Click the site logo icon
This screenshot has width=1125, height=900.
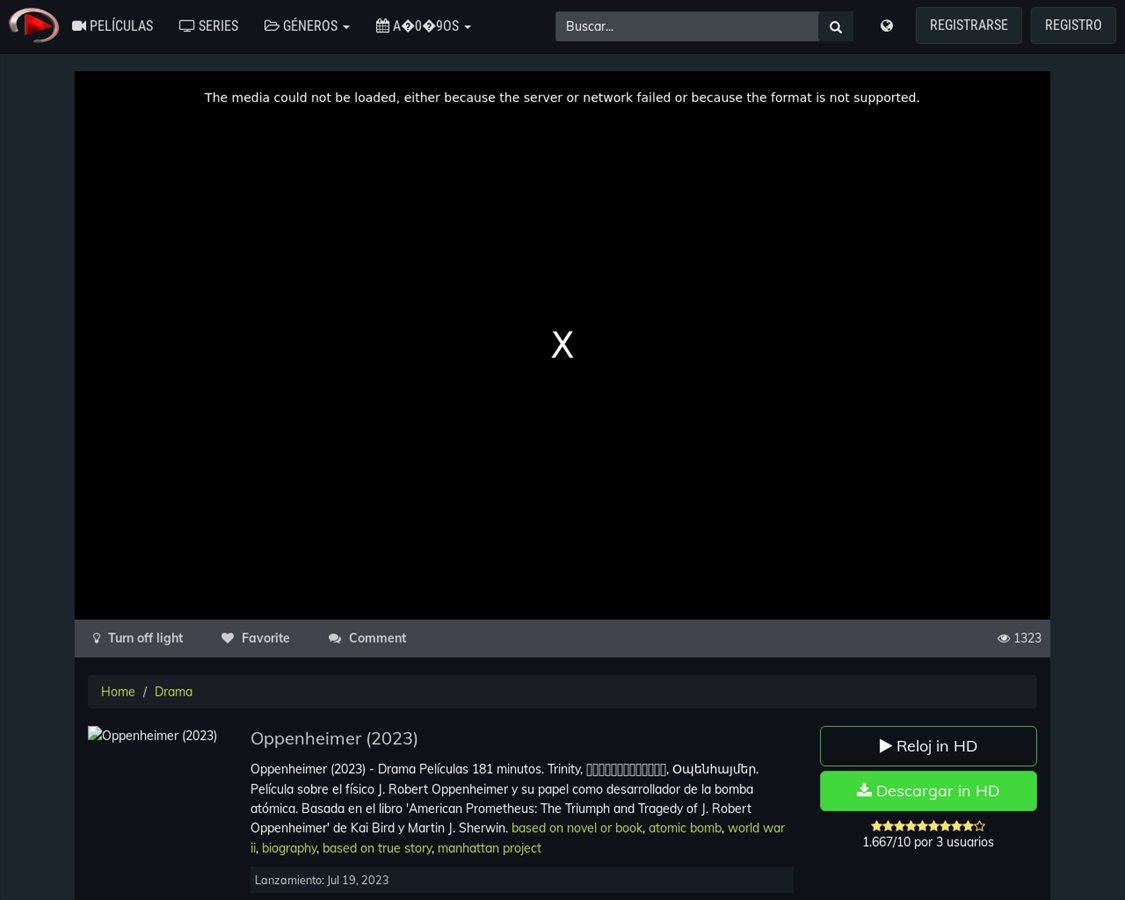pyautogui.click(x=33, y=25)
